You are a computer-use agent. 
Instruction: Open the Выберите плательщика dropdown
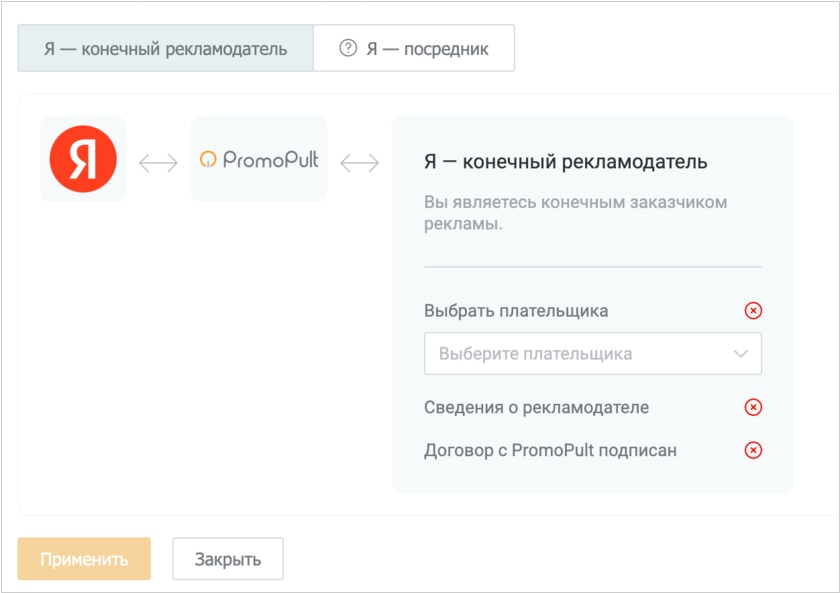pyautogui.click(x=592, y=354)
